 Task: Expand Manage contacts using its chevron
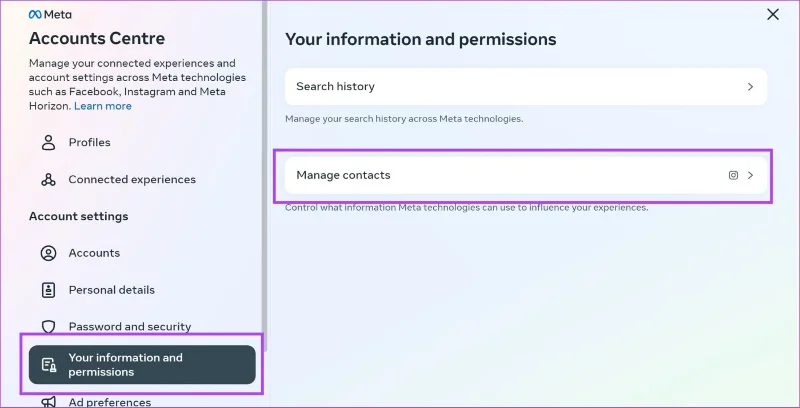click(x=751, y=175)
